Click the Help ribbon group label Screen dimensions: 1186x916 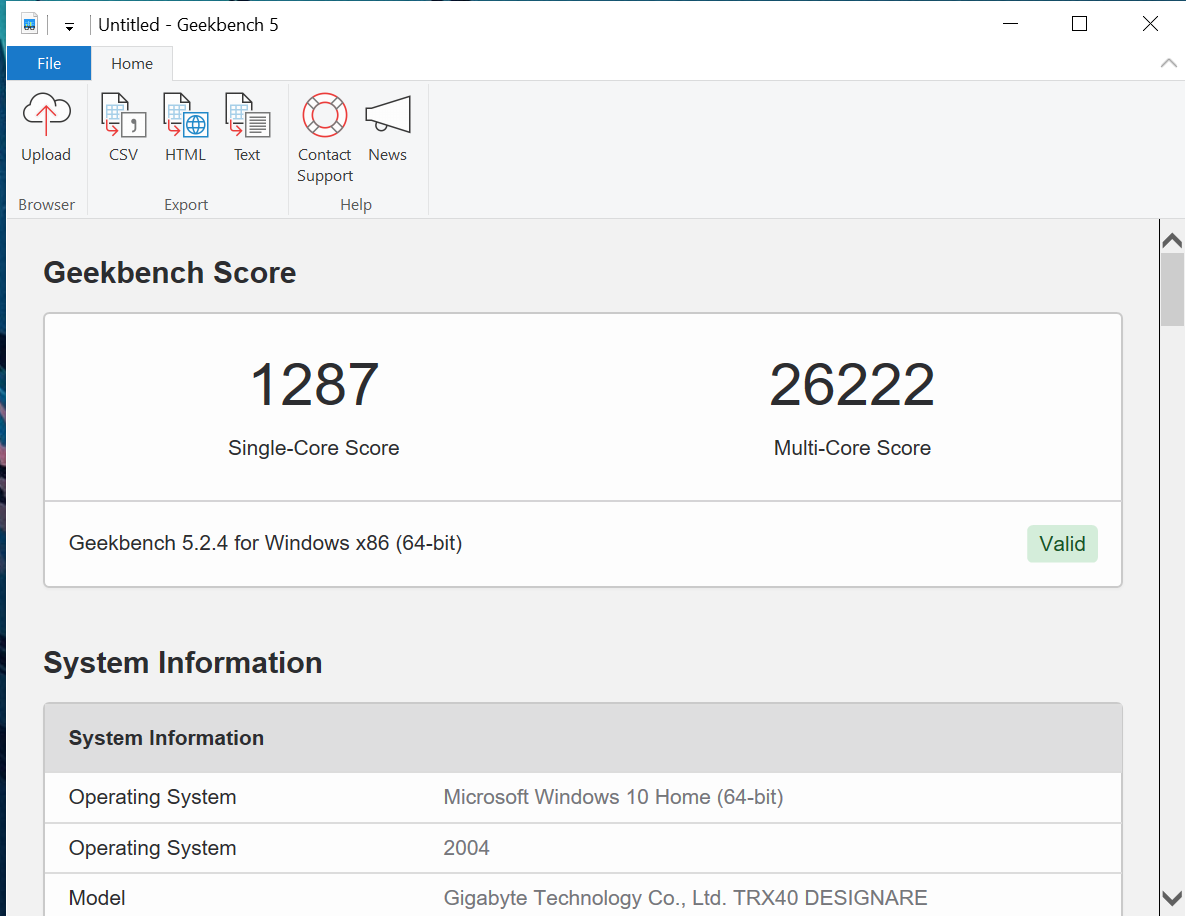click(x=355, y=205)
